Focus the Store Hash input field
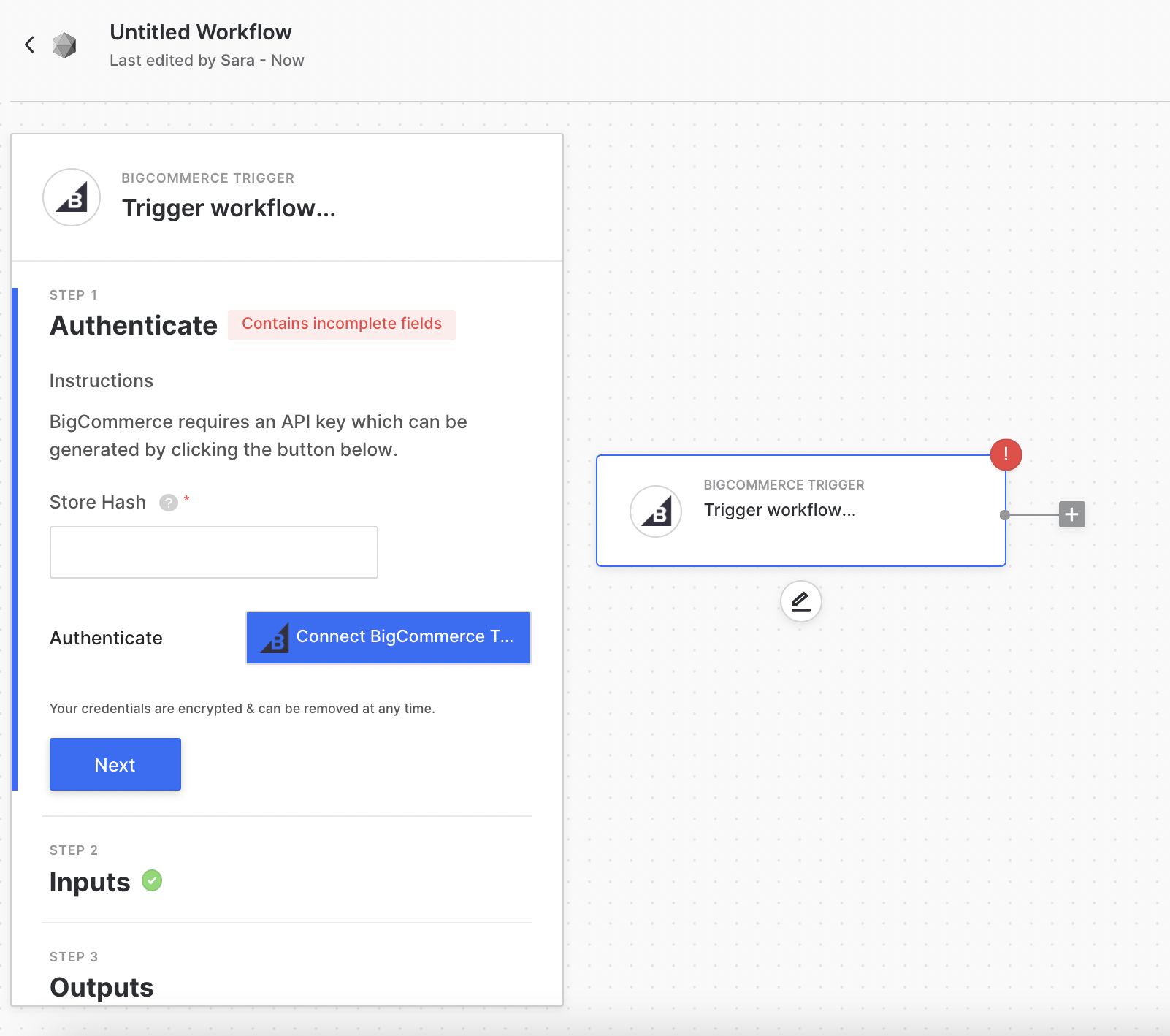Image resolution: width=1170 pixels, height=1036 pixels. tap(214, 552)
